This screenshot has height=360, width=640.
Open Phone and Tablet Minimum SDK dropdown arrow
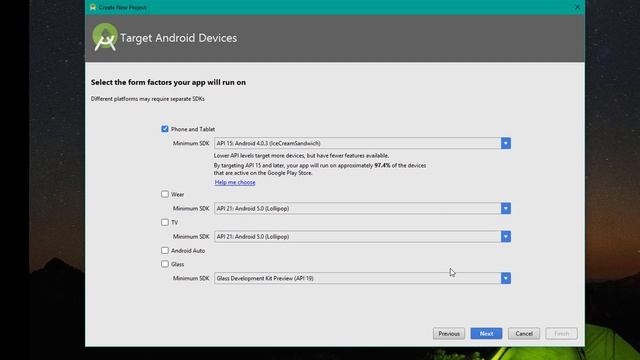[506, 143]
